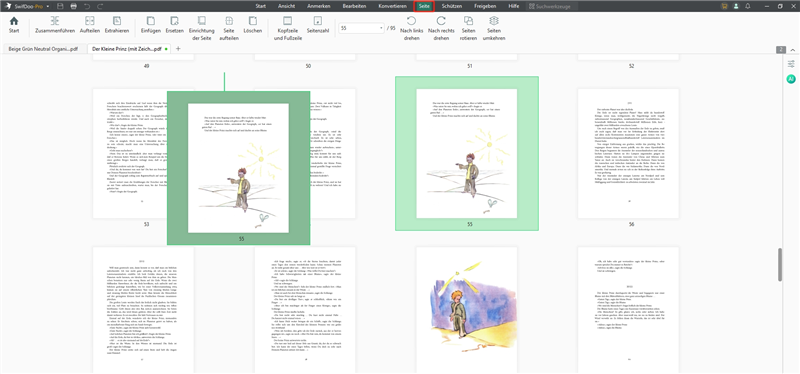Screen dimensions: 800x374
Task: Select page 56 thumbnail
Action: (628, 153)
